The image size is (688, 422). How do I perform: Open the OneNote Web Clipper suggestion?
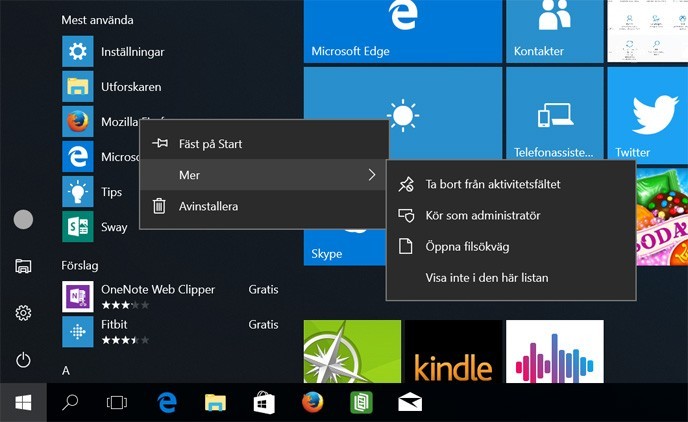point(170,297)
